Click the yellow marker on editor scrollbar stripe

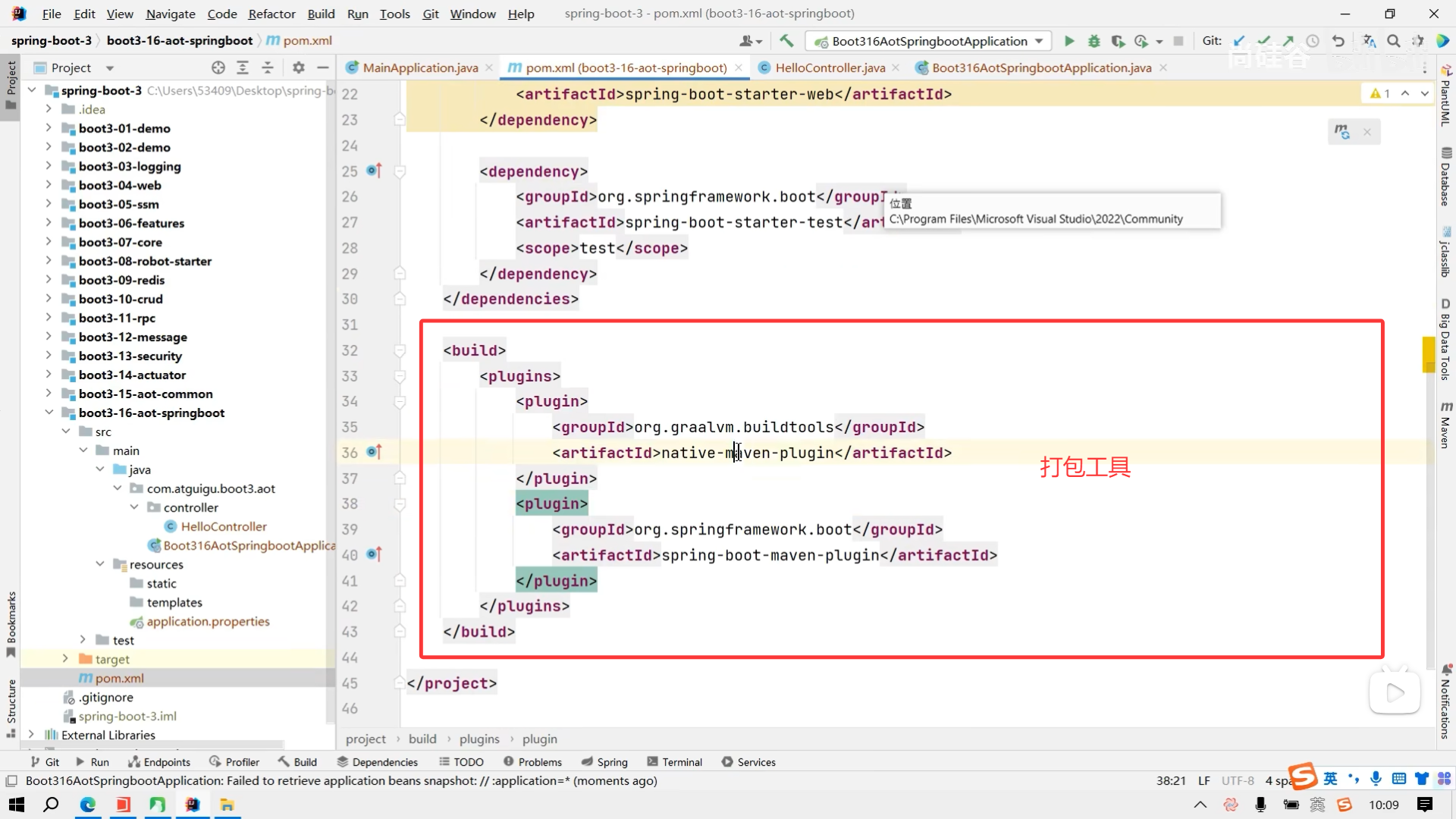click(1429, 354)
